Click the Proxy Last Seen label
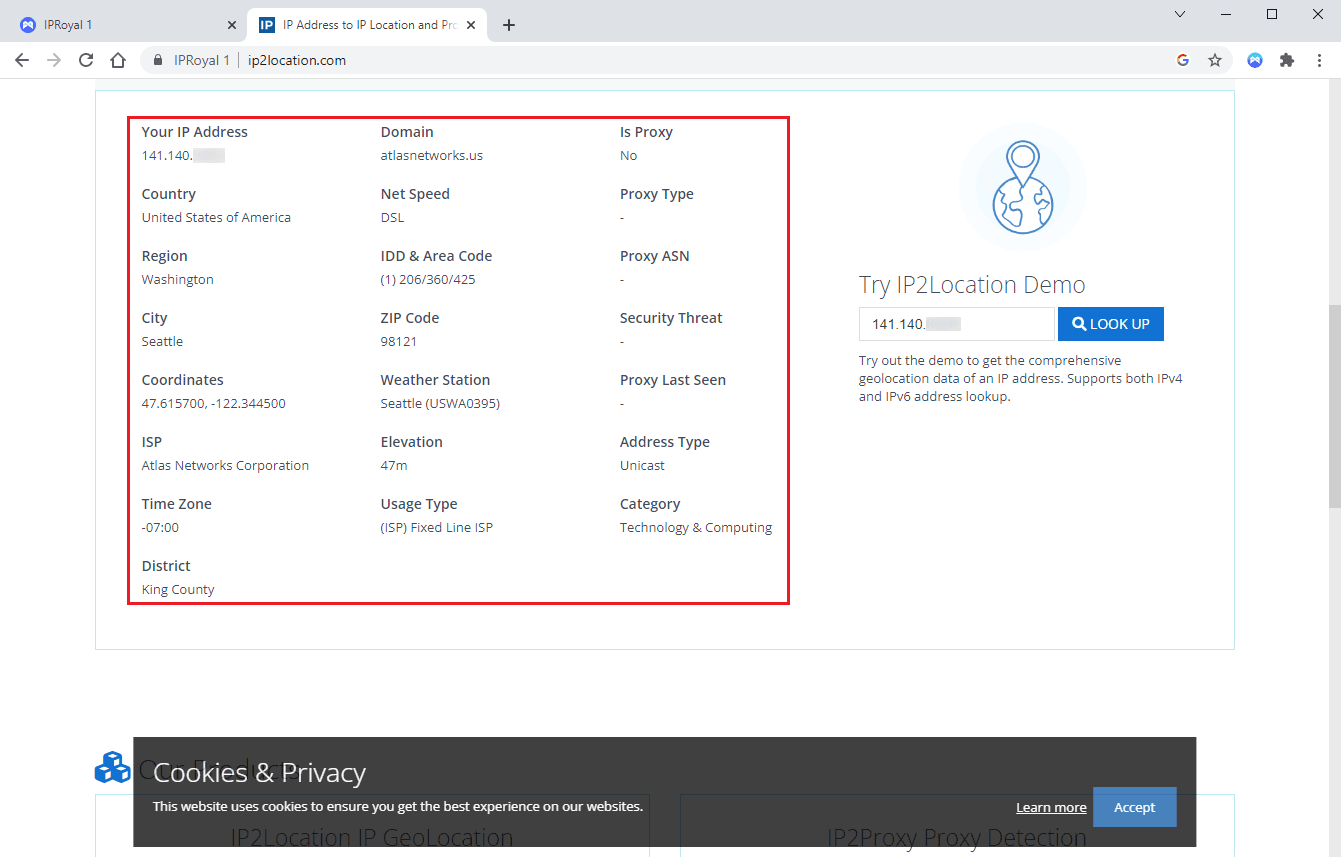This screenshot has width=1341, height=857. pos(673,380)
